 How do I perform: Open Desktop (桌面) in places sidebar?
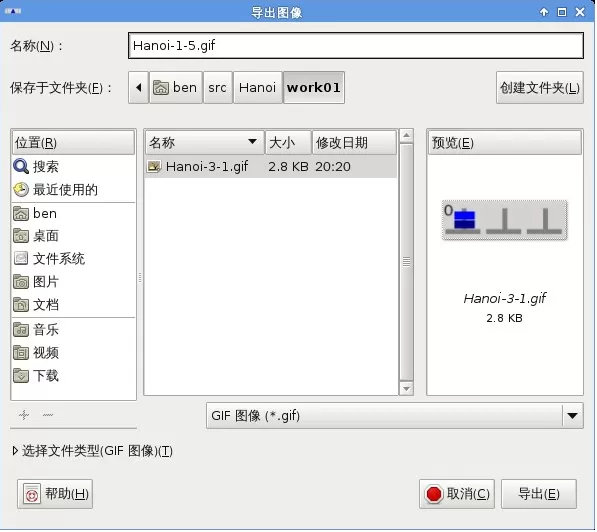73,236
